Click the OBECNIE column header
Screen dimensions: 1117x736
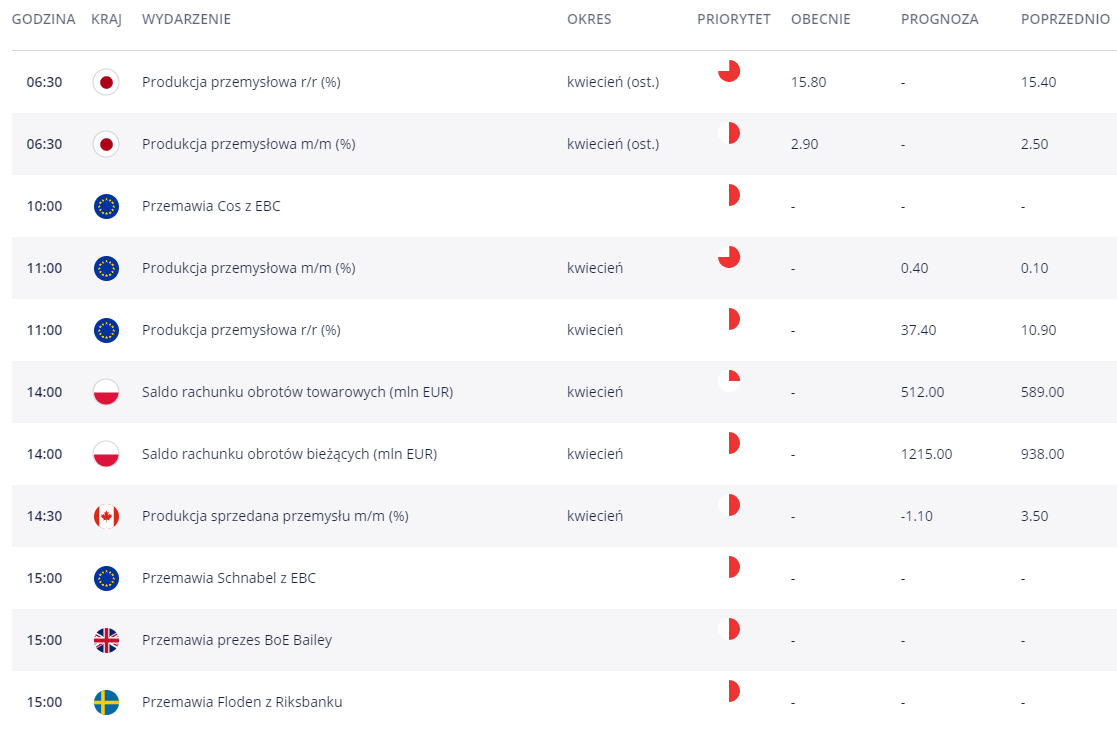point(821,19)
